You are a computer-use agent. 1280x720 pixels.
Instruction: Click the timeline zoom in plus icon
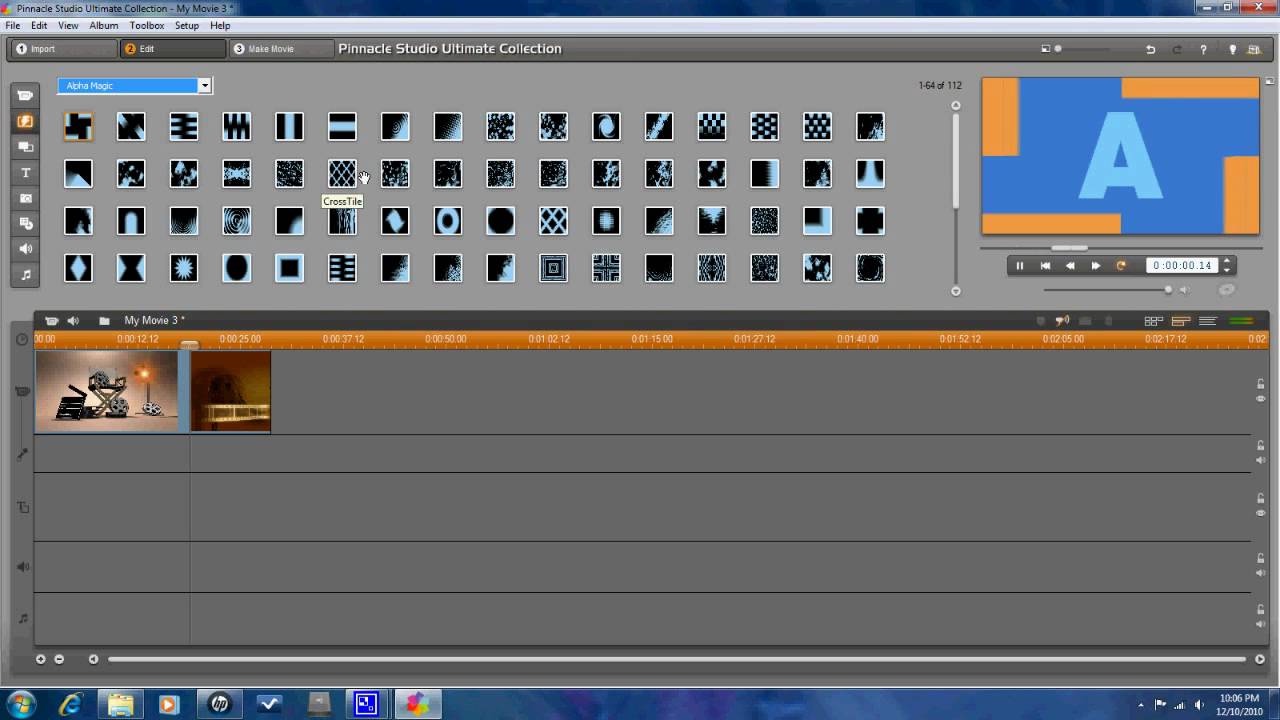tap(41, 659)
